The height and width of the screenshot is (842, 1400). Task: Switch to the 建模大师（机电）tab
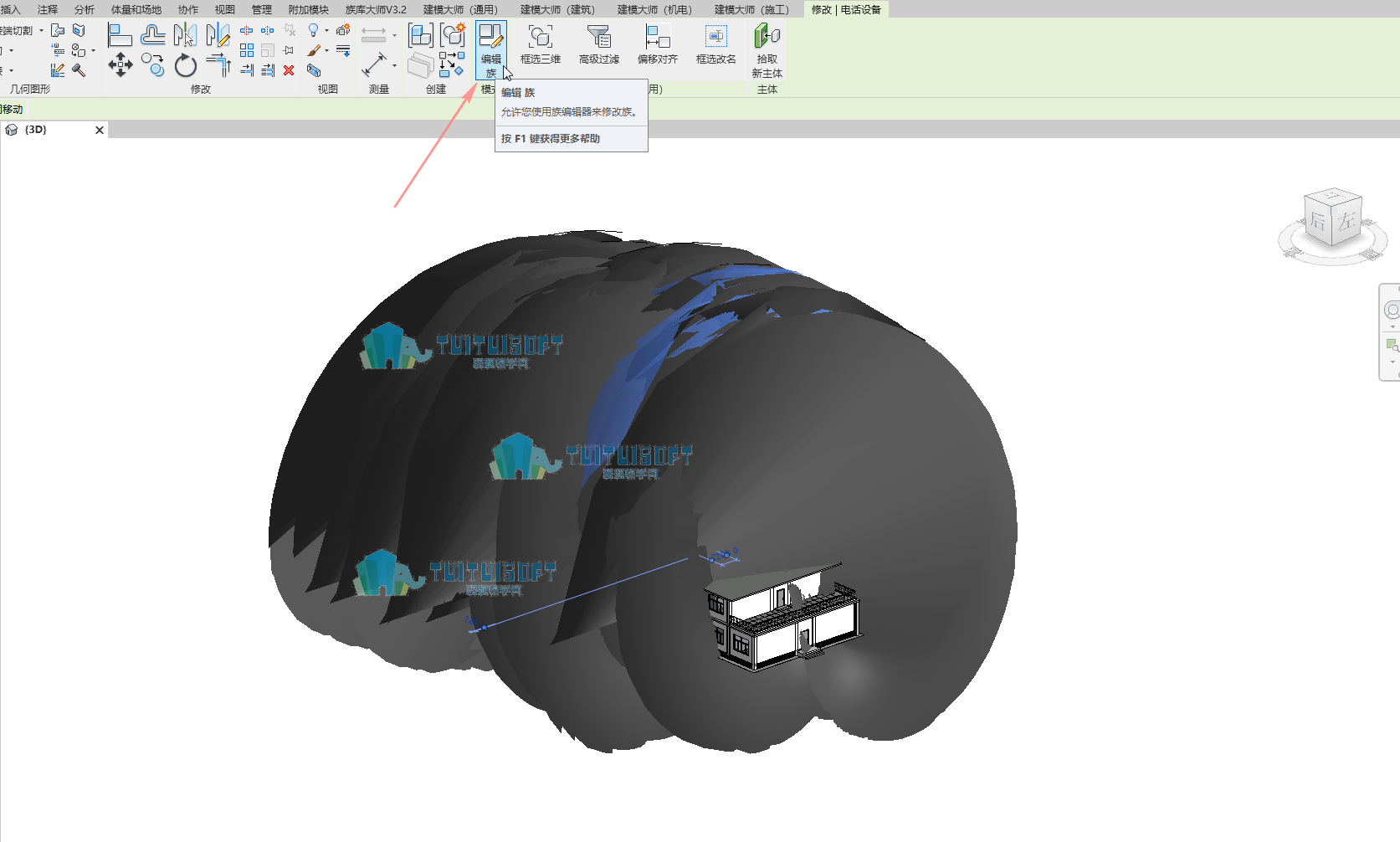[x=655, y=9]
